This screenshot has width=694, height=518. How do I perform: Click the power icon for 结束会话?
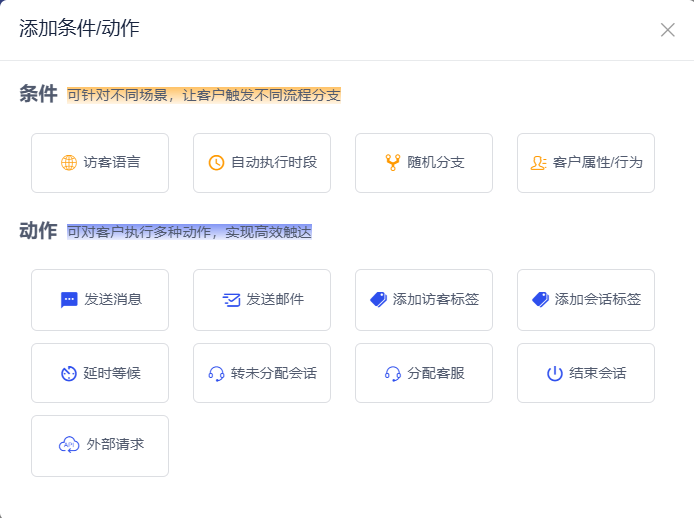click(x=554, y=374)
